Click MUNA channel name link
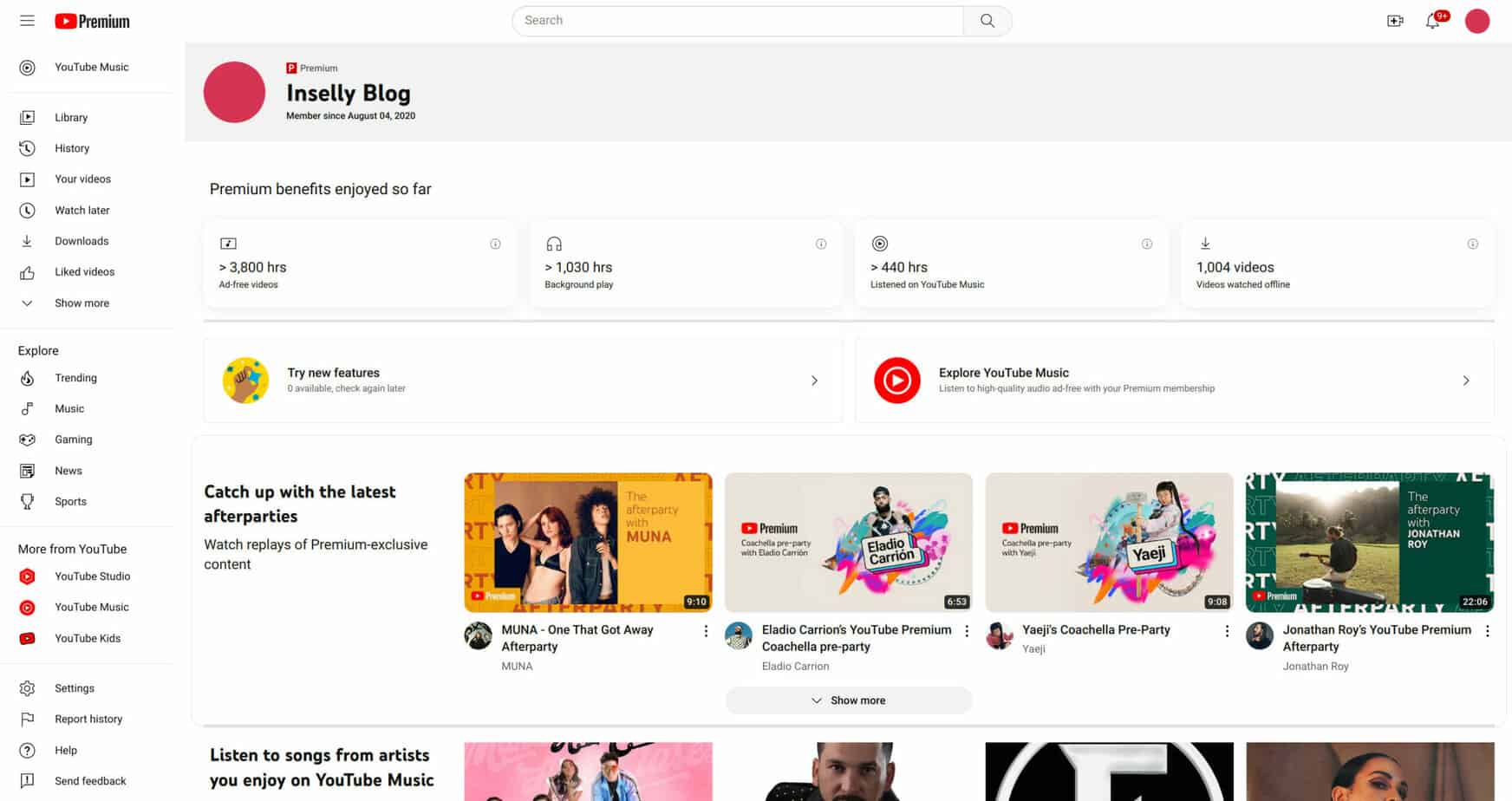Screen dimensions: 1512x801 click(517, 667)
